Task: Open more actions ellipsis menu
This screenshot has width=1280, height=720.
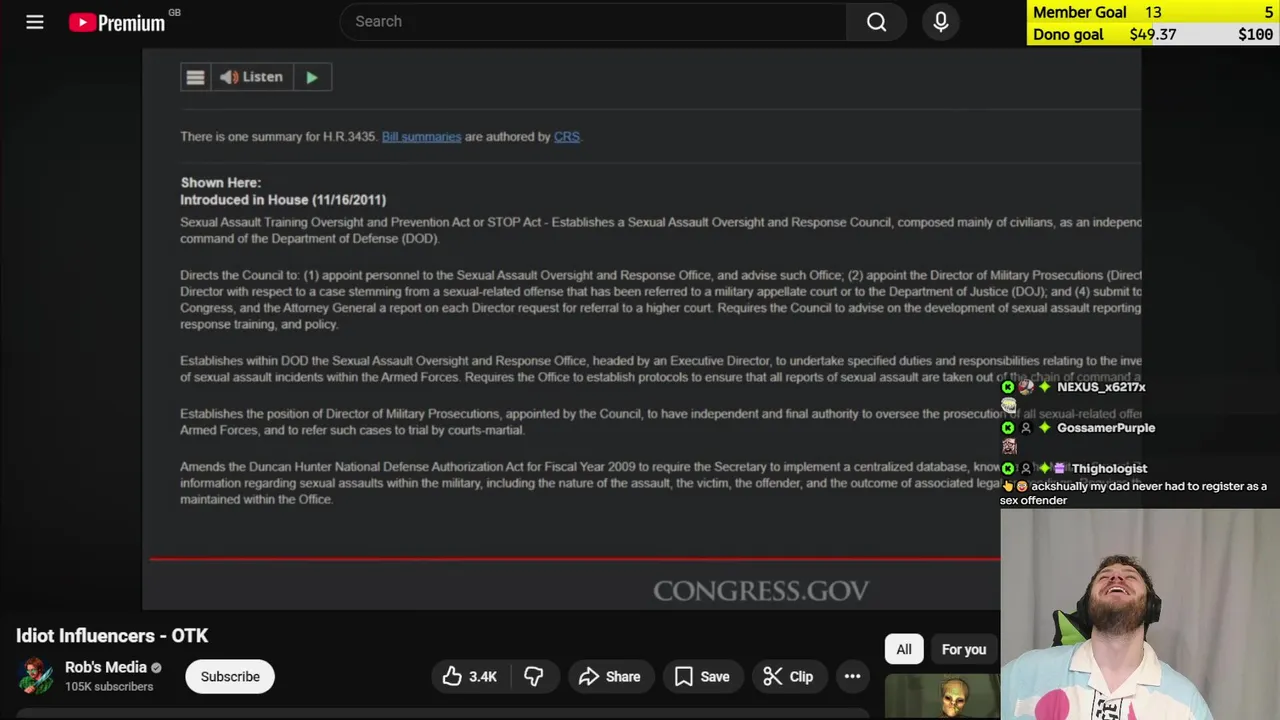Action: [852, 677]
